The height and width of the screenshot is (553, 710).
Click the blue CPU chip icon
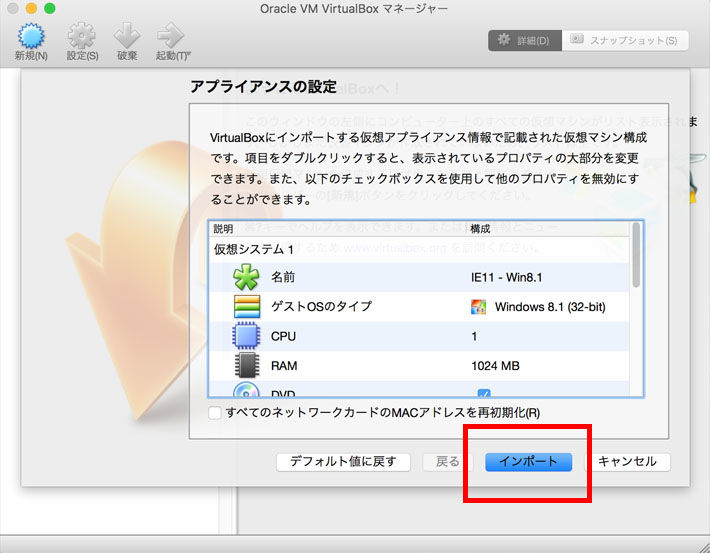pos(246,336)
